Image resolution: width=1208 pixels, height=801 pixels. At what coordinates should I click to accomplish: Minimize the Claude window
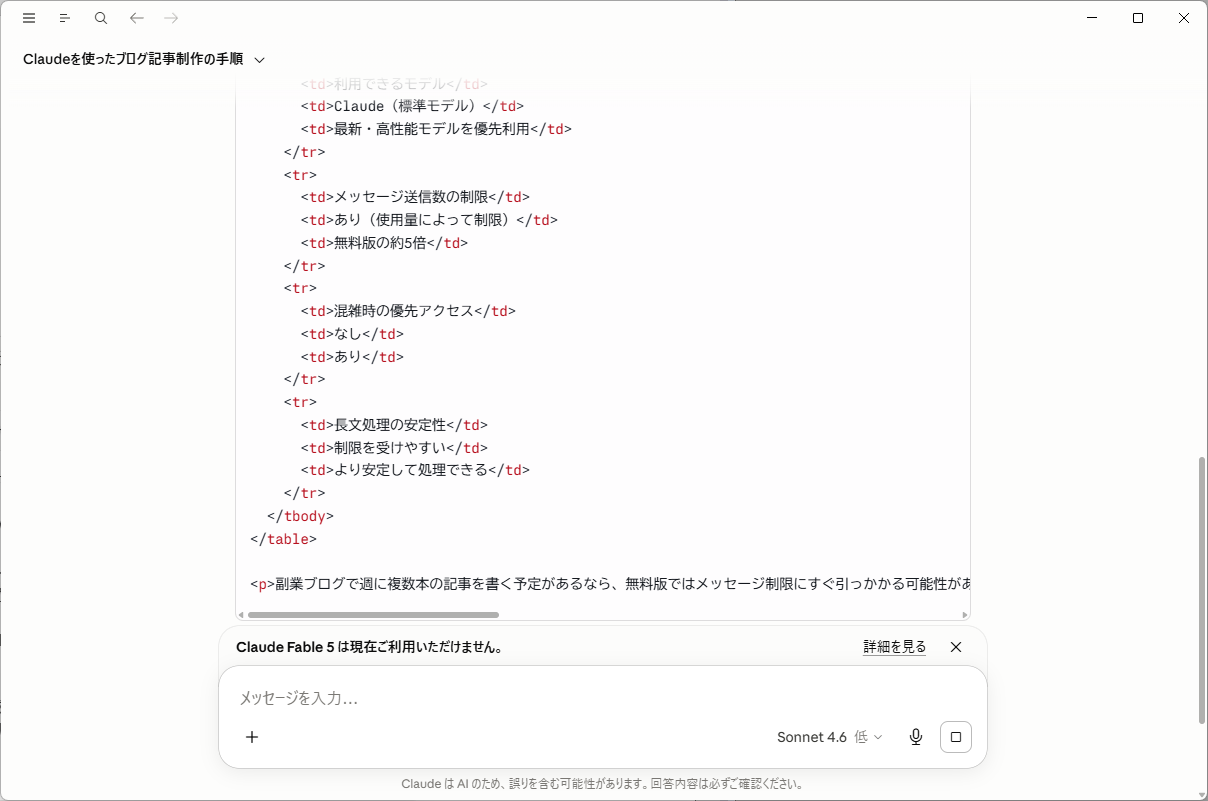[x=1092, y=18]
